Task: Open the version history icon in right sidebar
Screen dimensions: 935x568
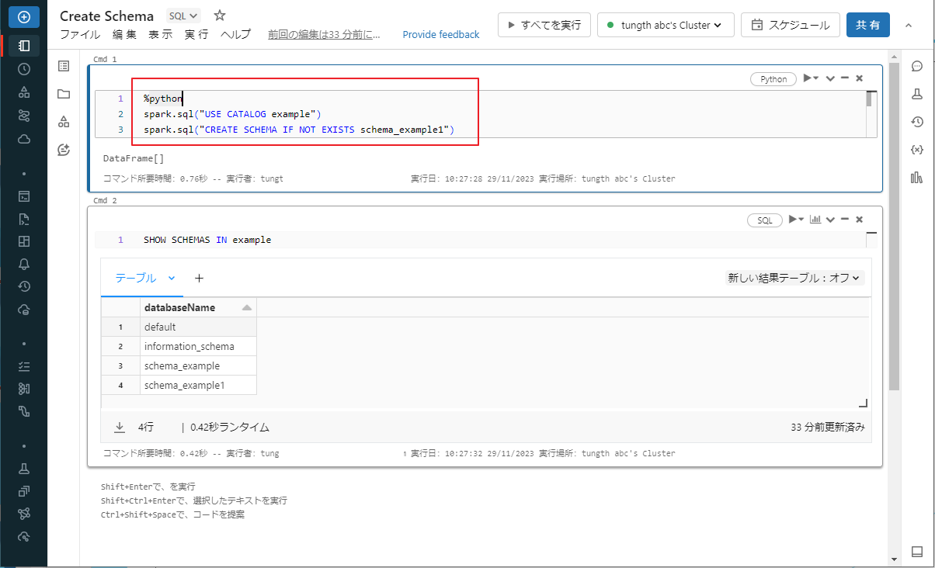Action: 917,122
